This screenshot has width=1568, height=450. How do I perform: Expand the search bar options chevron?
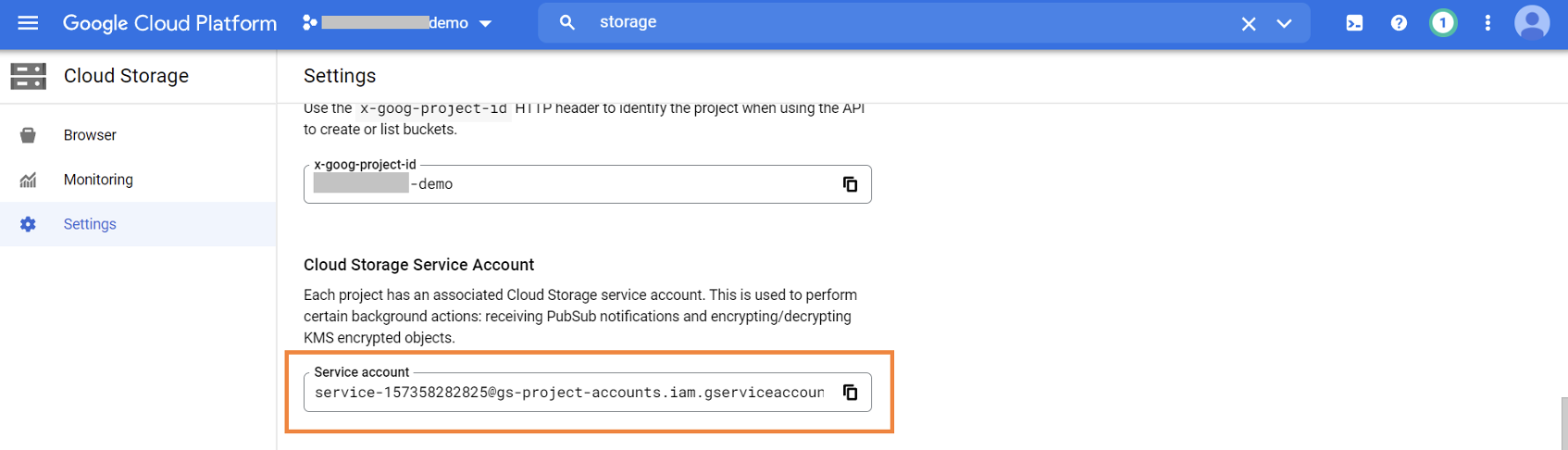pyautogui.click(x=1284, y=24)
